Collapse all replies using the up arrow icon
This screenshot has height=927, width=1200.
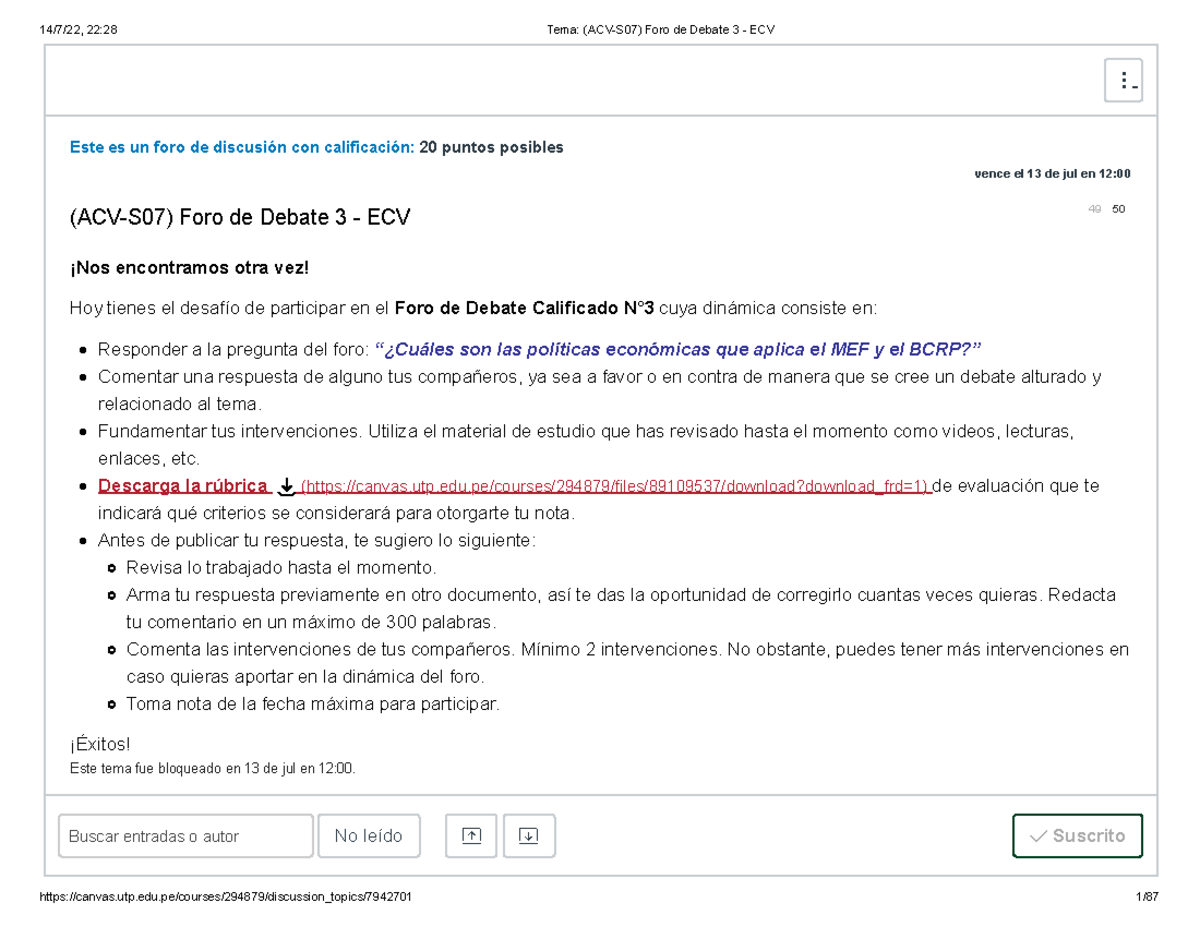tap(470, 835)
